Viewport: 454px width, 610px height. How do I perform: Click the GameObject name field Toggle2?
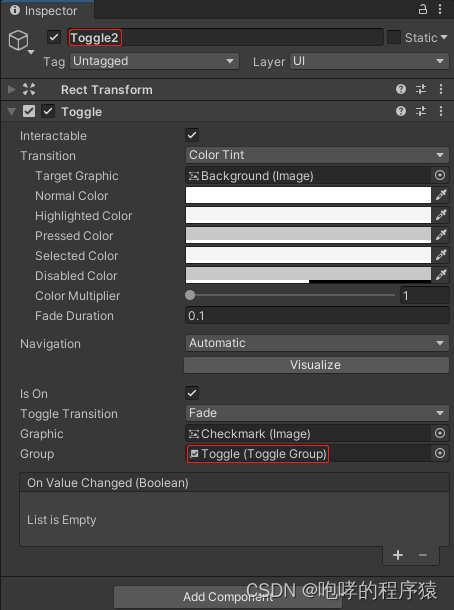pyautogui.click(x=226, y=37)
